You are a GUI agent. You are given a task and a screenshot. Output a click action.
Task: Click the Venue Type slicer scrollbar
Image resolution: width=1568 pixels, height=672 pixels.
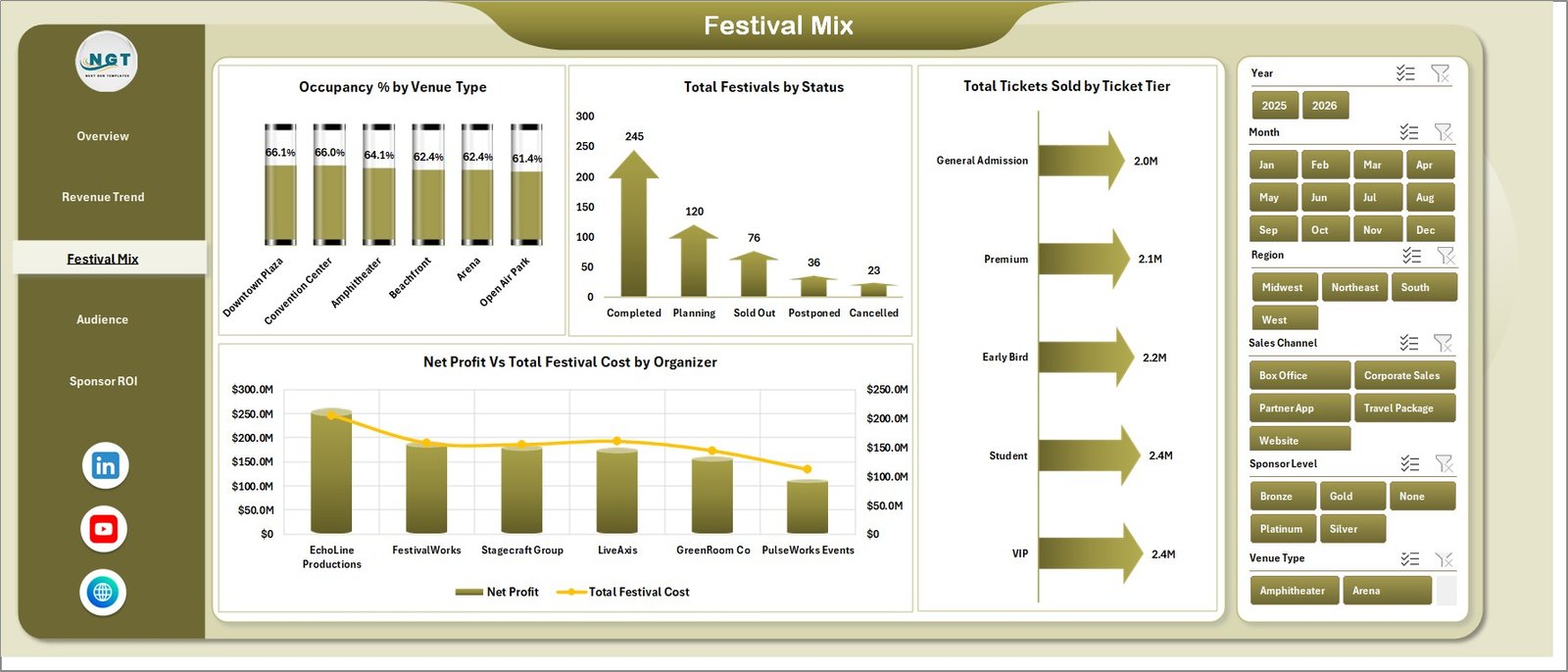[x=1445, y=591]
